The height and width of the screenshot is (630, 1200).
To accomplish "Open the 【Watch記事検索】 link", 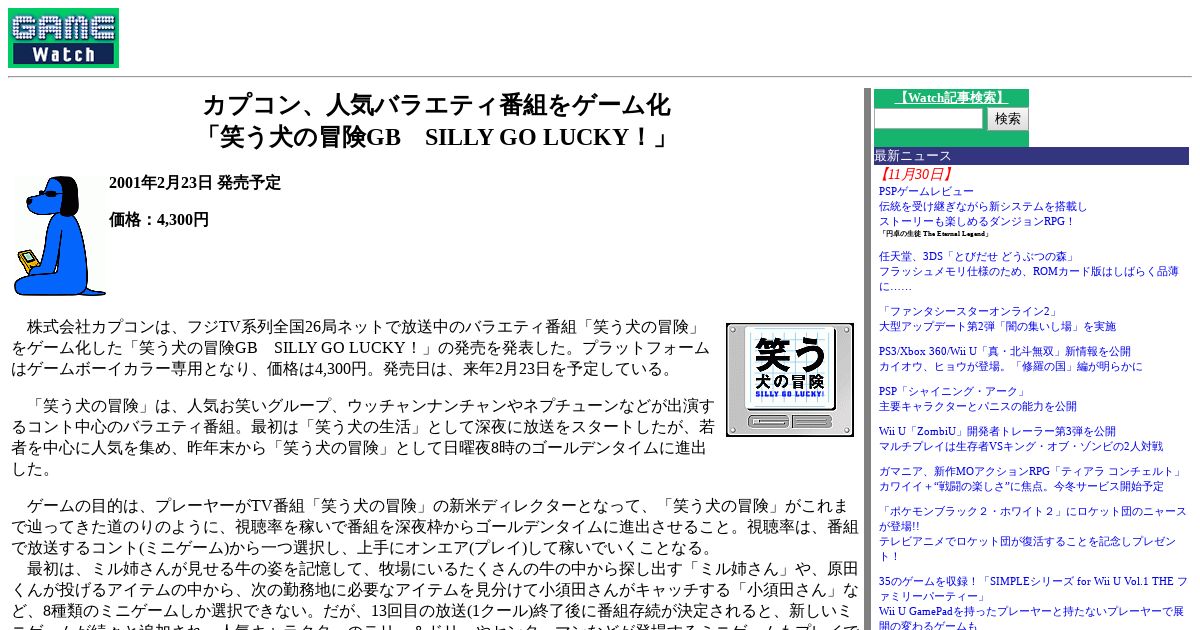I will pos(951,97).
